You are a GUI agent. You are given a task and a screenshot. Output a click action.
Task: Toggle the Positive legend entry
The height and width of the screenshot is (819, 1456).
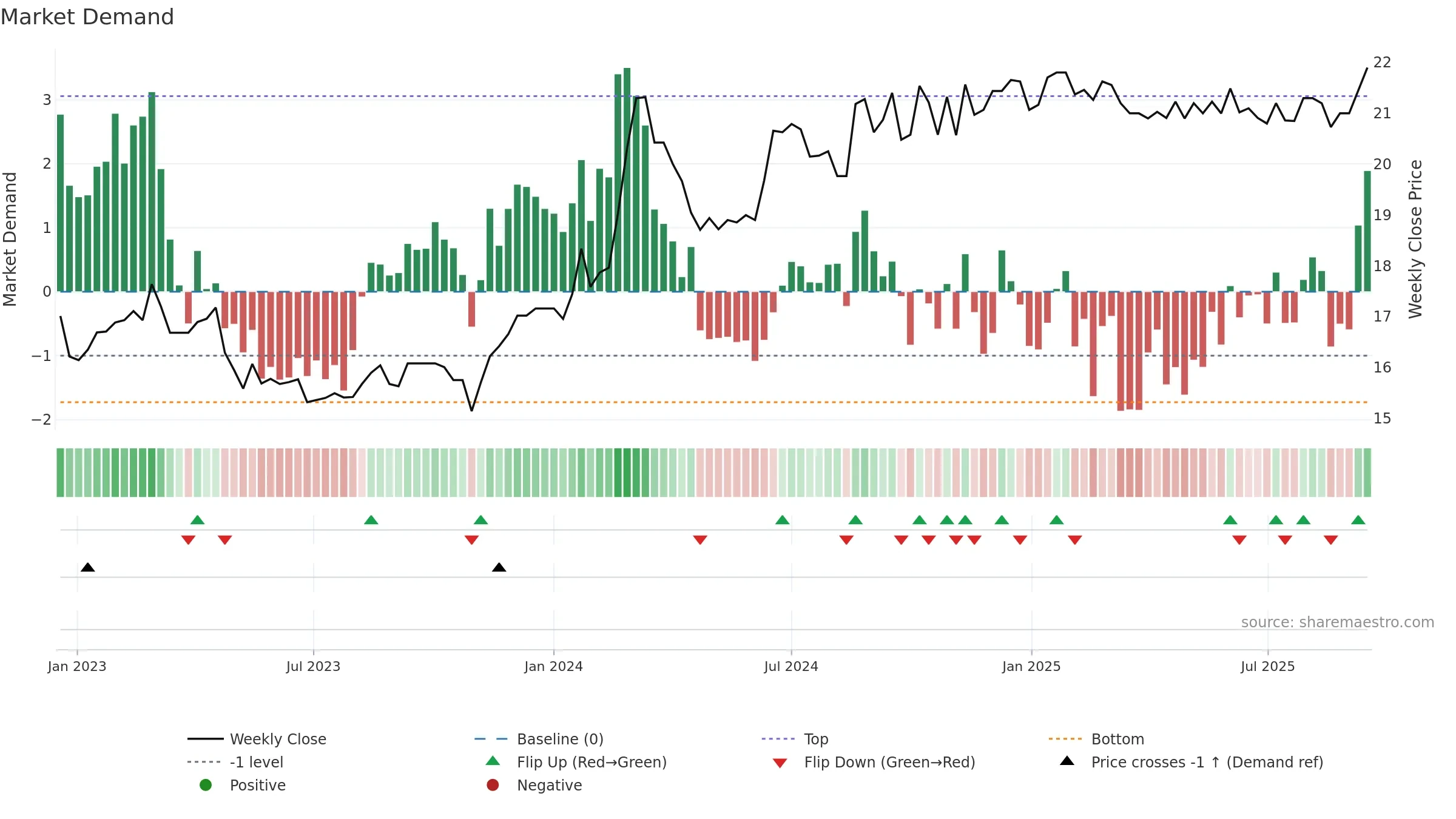coord(243,785)
